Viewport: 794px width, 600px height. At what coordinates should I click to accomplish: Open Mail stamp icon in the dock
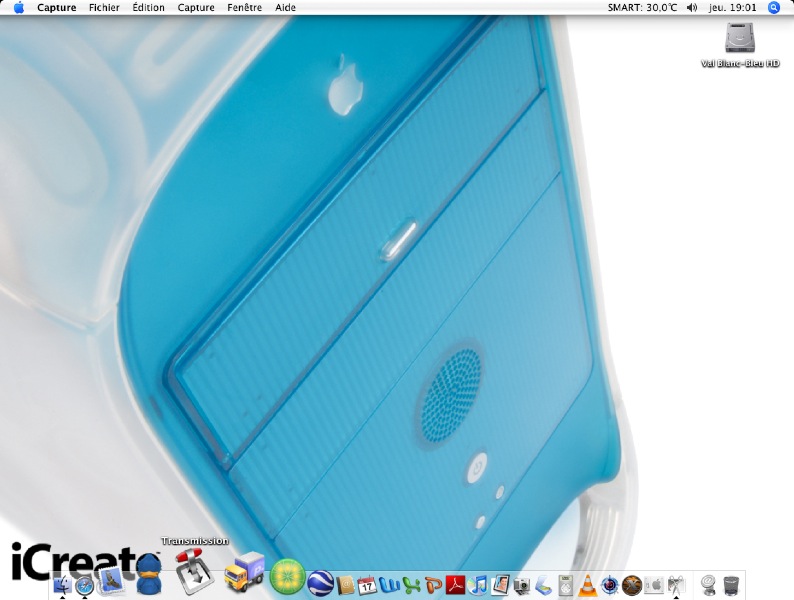[111, 581]
